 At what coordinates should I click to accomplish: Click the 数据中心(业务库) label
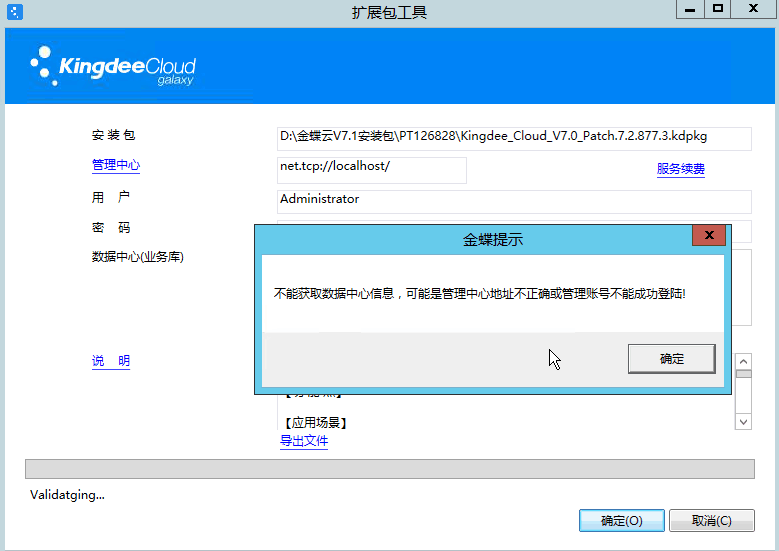[138, 257]
